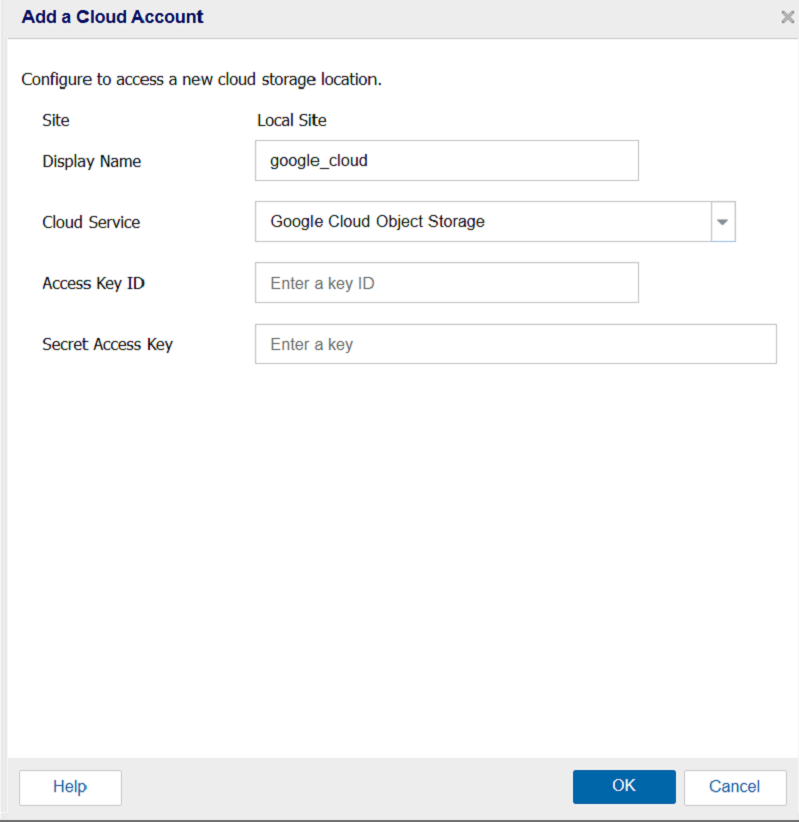Click the Display Name label
Image resolution: width=799 pixels, height=822 pixels.
click(x=91, y=161)
